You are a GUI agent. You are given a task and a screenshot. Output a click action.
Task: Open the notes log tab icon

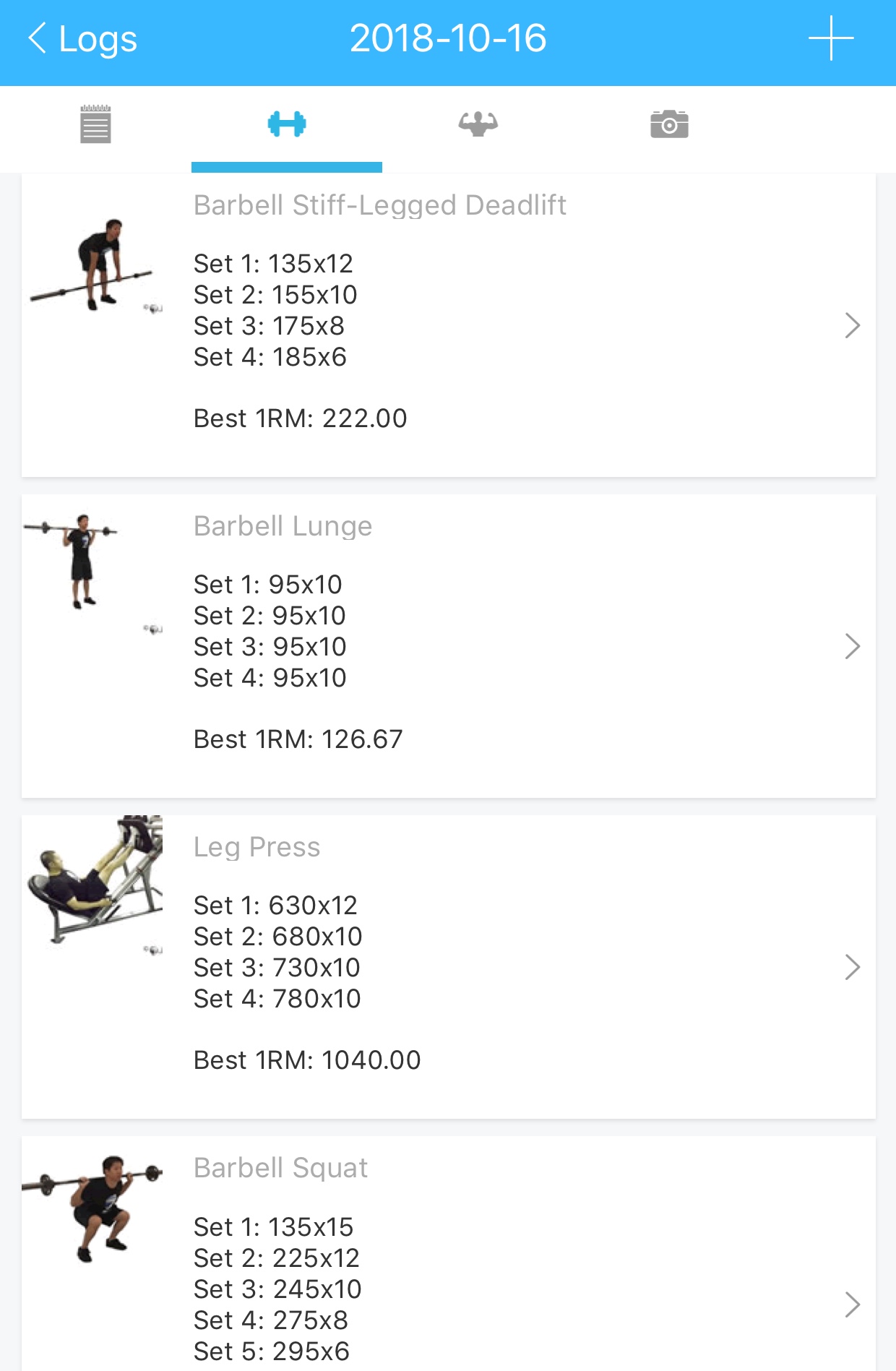[x=95, y=124]
